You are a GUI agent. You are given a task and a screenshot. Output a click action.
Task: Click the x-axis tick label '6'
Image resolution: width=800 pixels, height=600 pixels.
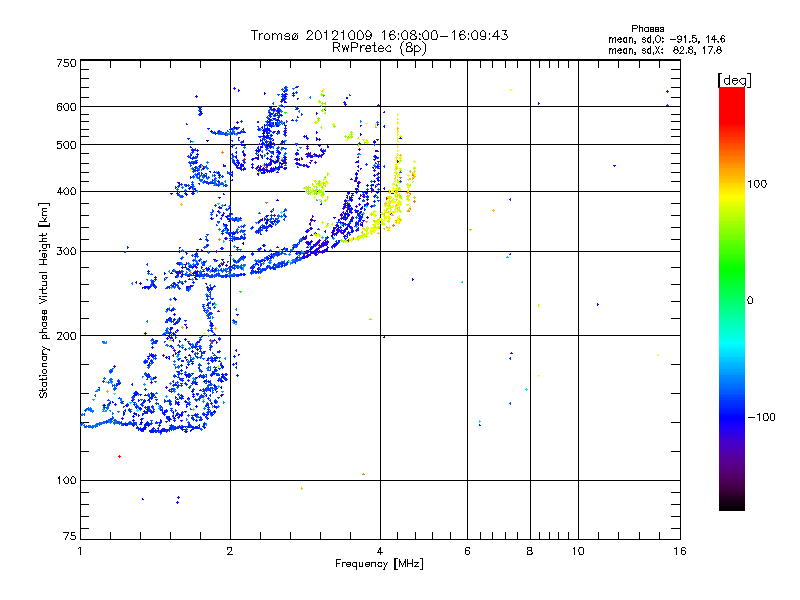click(x=467, y=551)
